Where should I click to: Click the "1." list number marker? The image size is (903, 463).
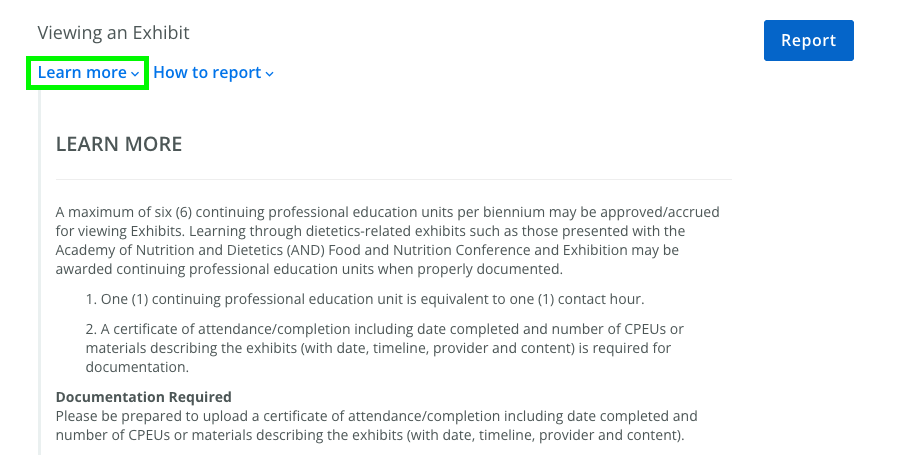(x=91, y=299)
